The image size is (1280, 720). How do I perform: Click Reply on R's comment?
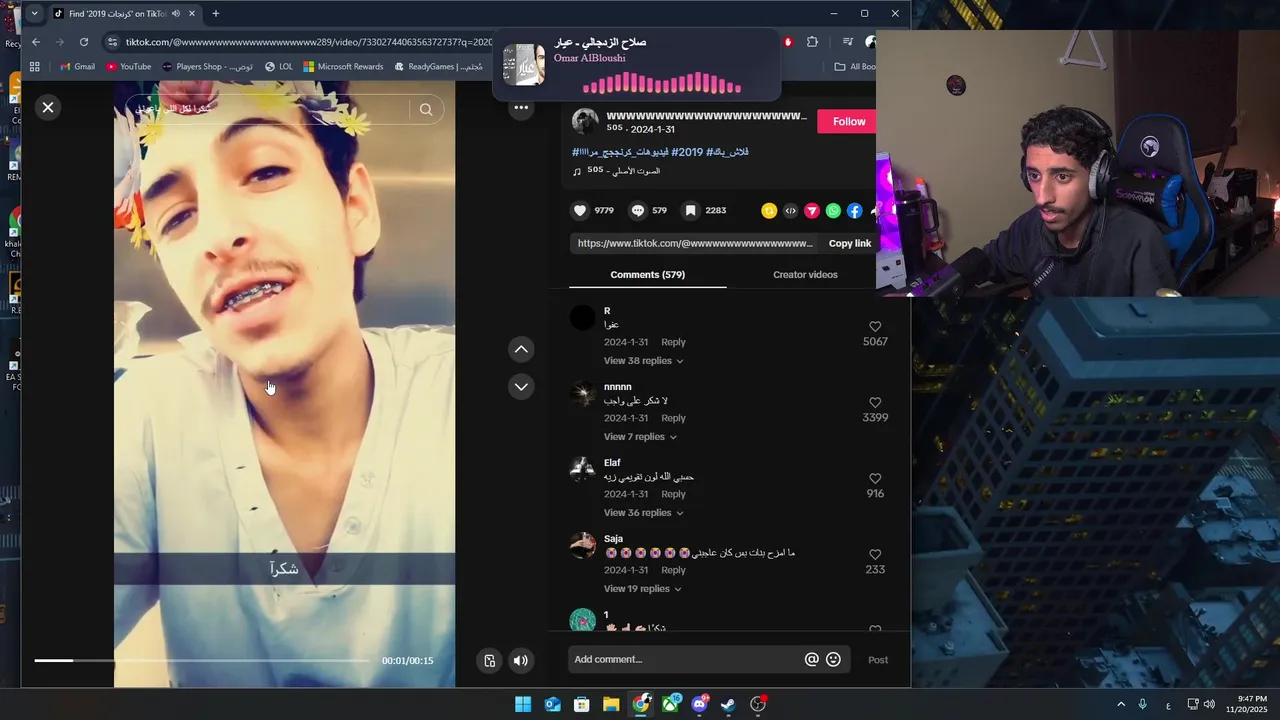(x=673, y=342)
